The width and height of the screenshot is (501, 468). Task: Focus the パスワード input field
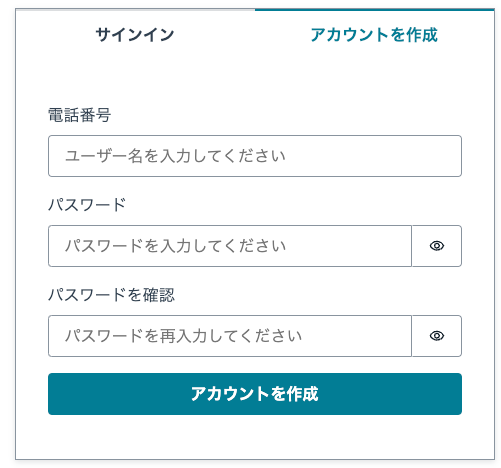point(230,246)
